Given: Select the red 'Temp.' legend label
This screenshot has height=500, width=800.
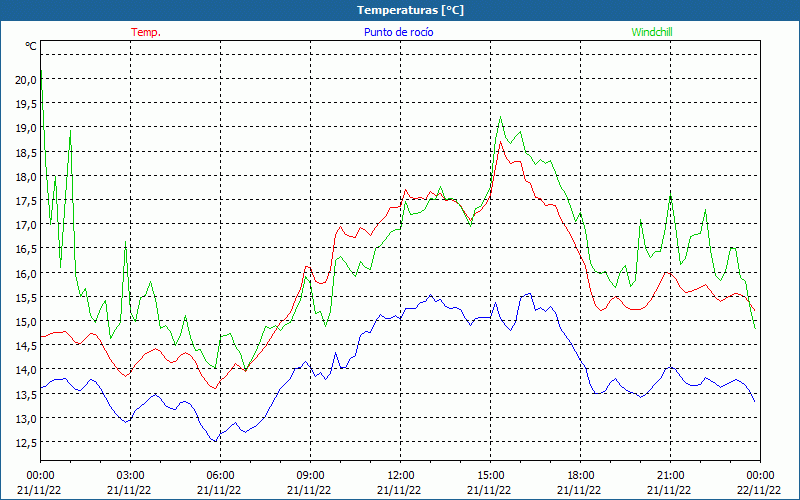Looking at the screenshot, I should click(x=146, y=32).
